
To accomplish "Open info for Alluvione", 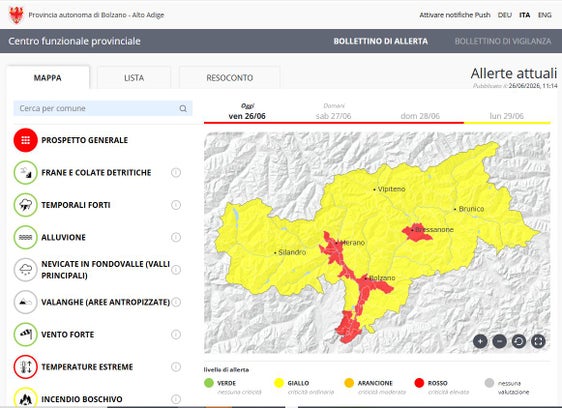I will coord(176,237).
